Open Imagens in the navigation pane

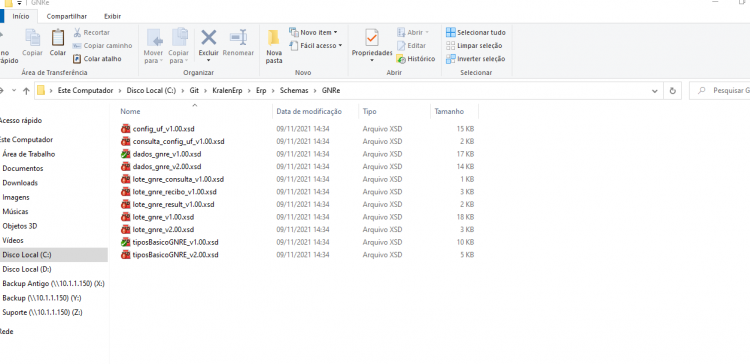point(16,197)
